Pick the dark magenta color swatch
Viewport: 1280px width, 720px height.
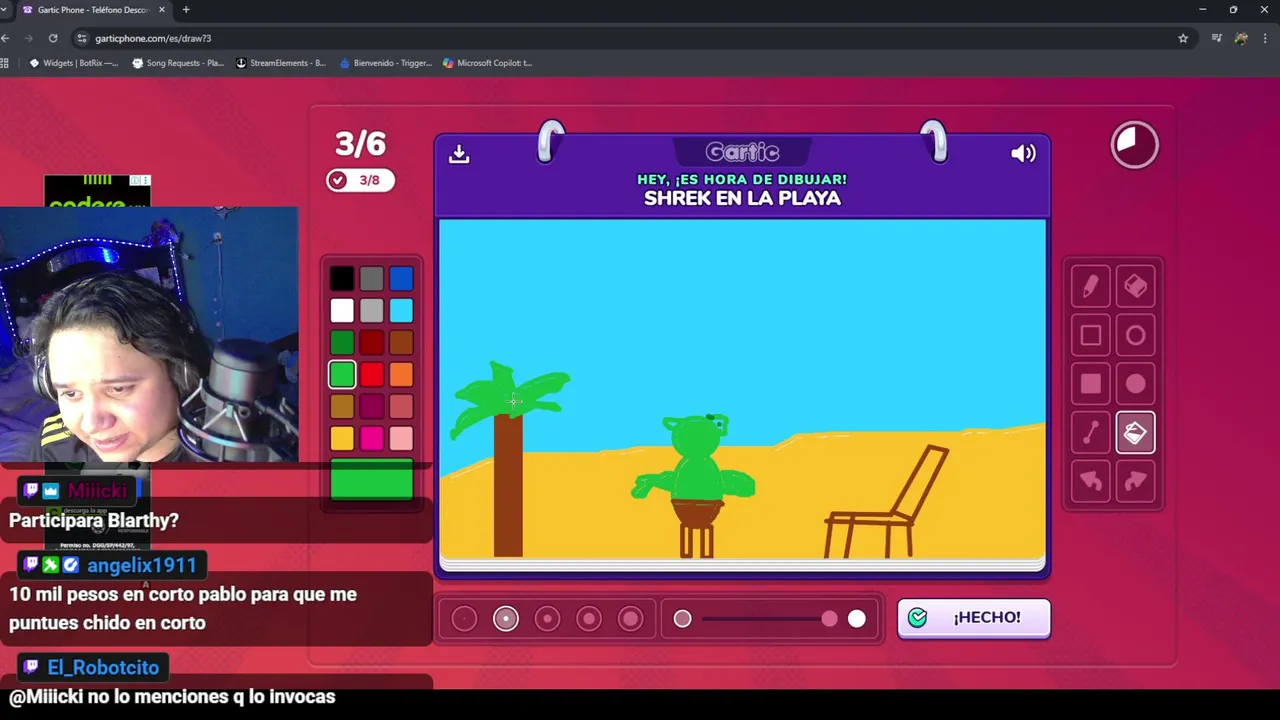click(x=372, y=406)
